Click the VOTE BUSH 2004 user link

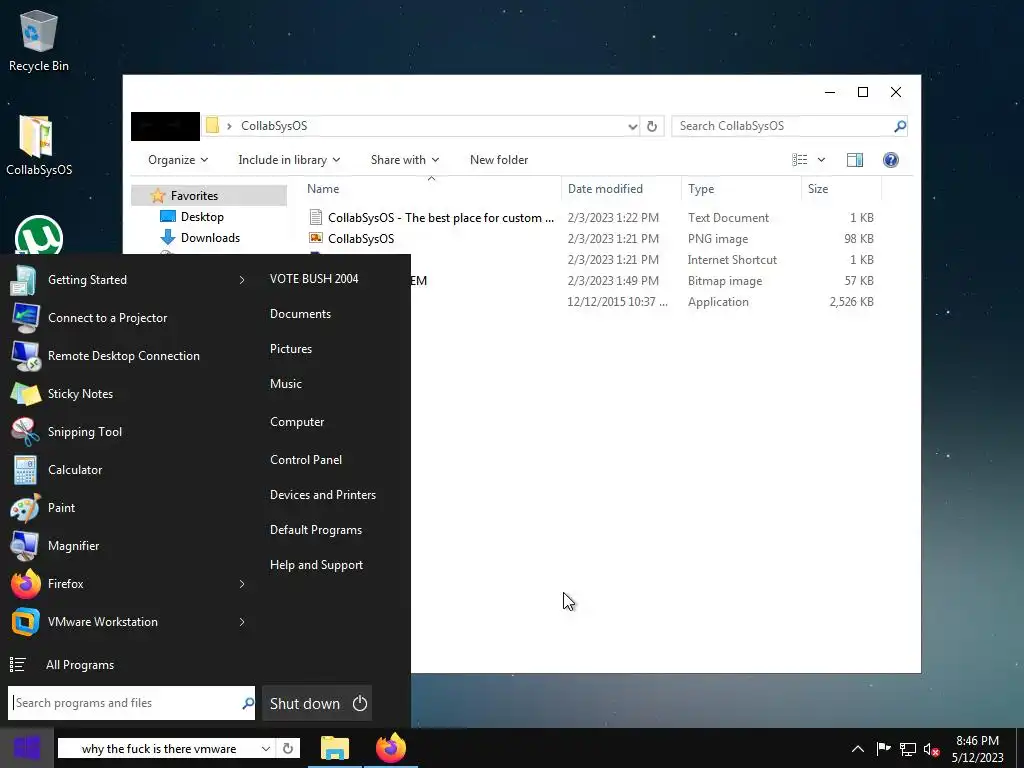(314, 279)
